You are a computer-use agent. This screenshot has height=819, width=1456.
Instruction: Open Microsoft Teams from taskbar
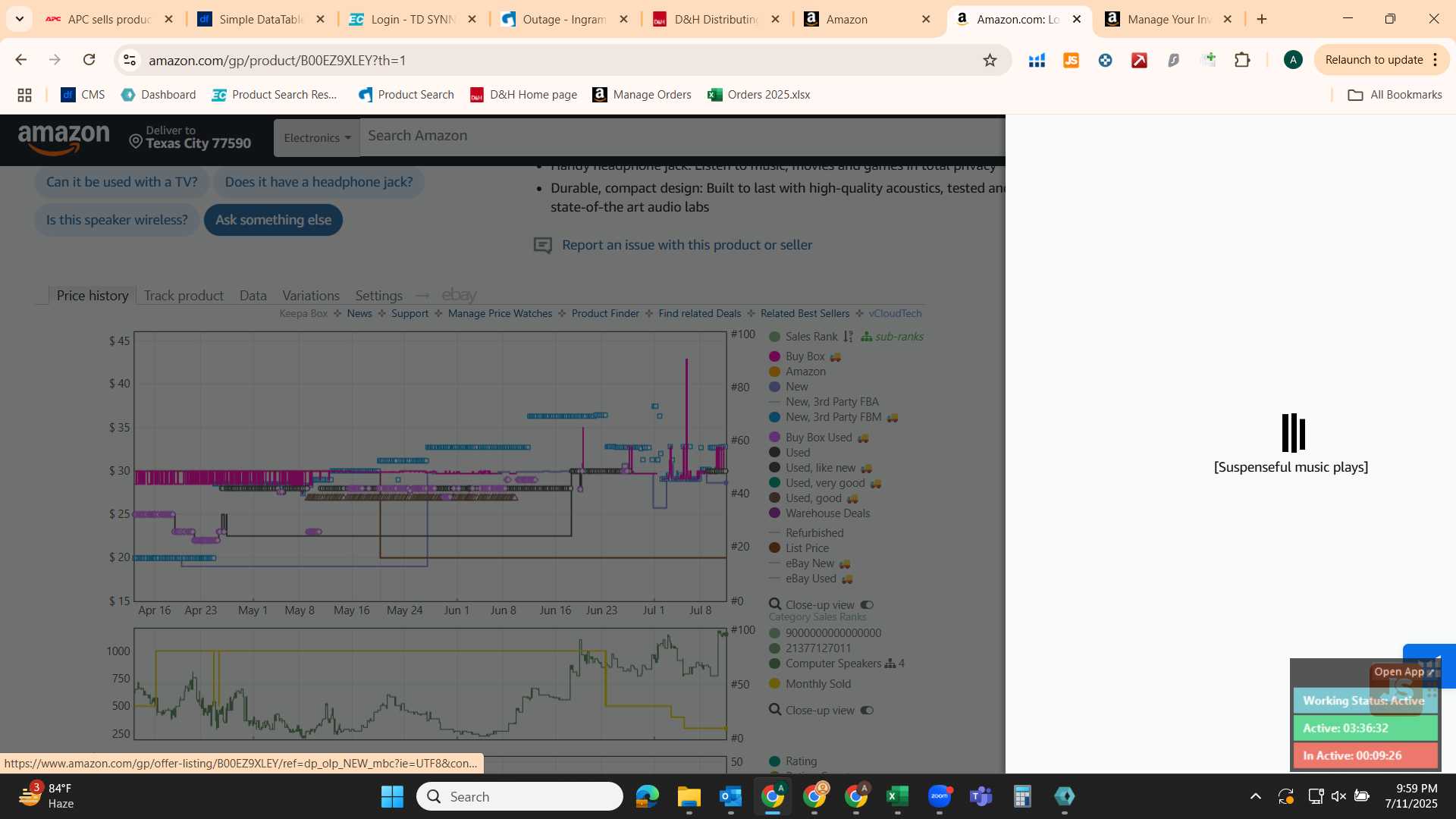pyautogui.click(x=981, y=796)
